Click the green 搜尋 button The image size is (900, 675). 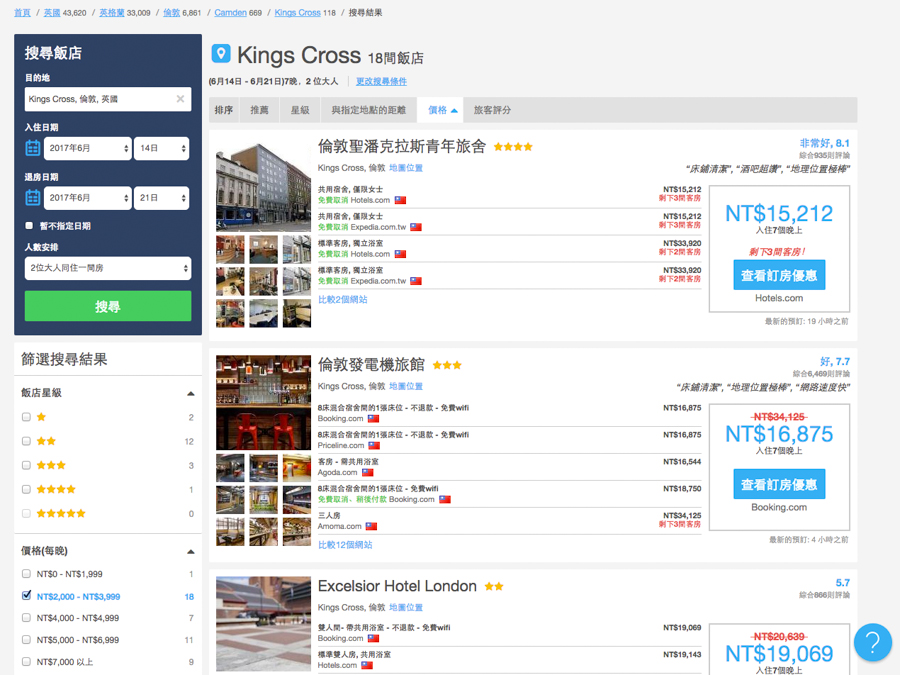[108, 306]
